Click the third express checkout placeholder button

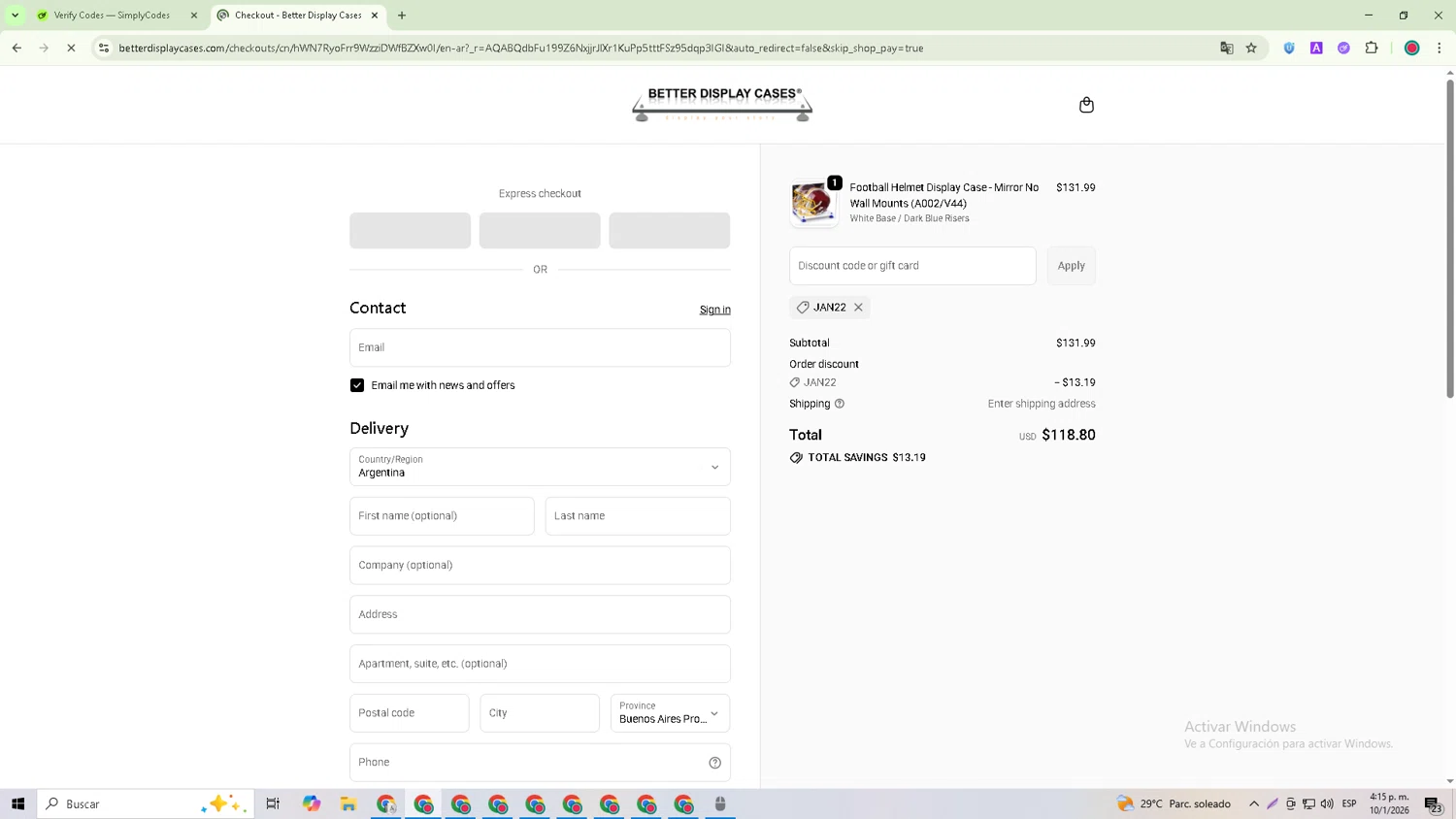pyautogui.click(x=670, y=231)
